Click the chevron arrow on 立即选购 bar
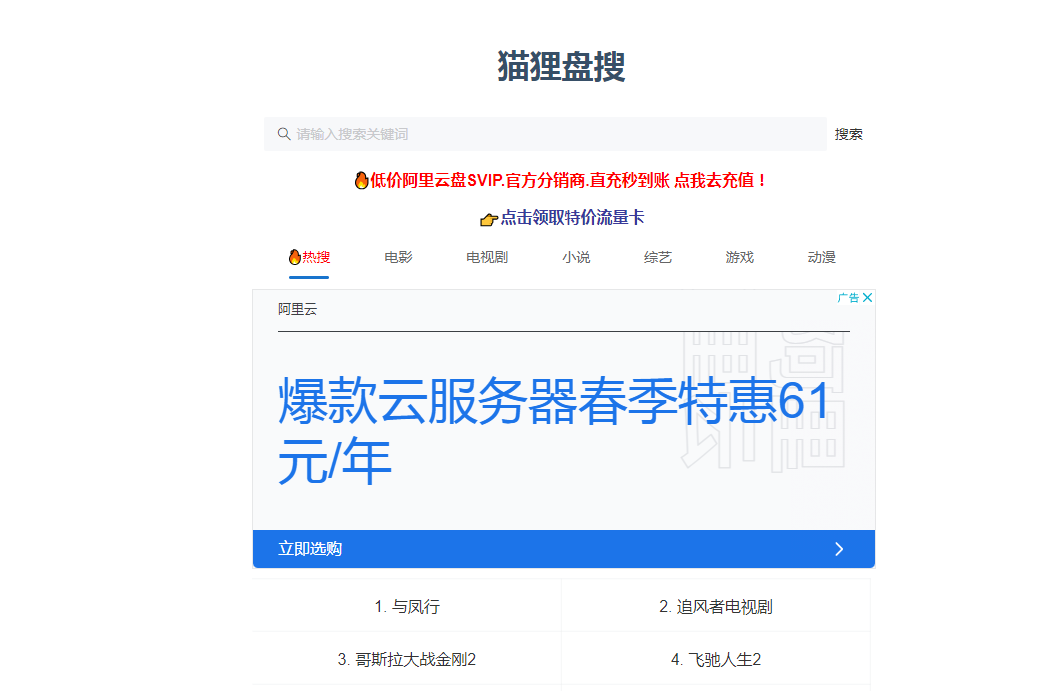The width and height of the screenshot is (1043, 691). (x=839, y=549)
